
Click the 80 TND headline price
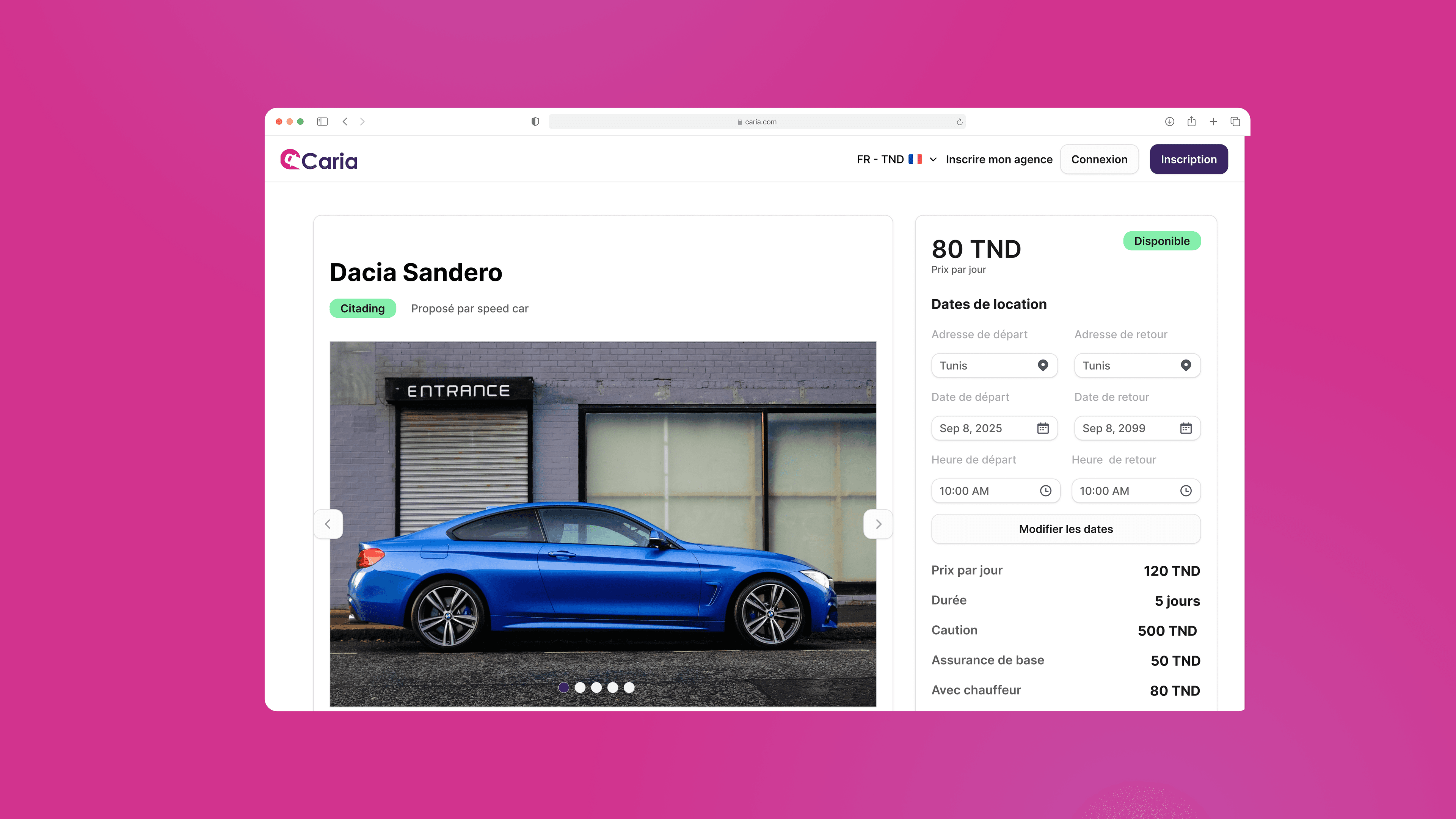coord(976,249)
